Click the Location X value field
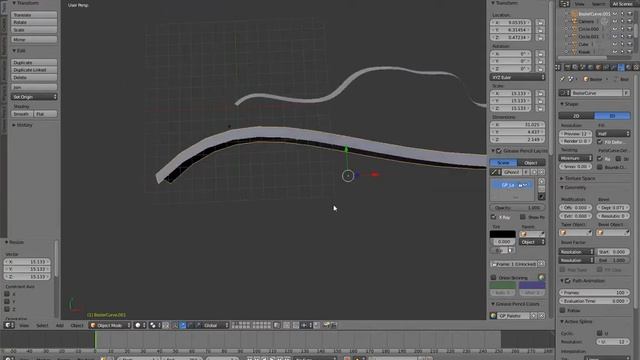Viewport: 640px width, 360px height. tap(511, 22)
